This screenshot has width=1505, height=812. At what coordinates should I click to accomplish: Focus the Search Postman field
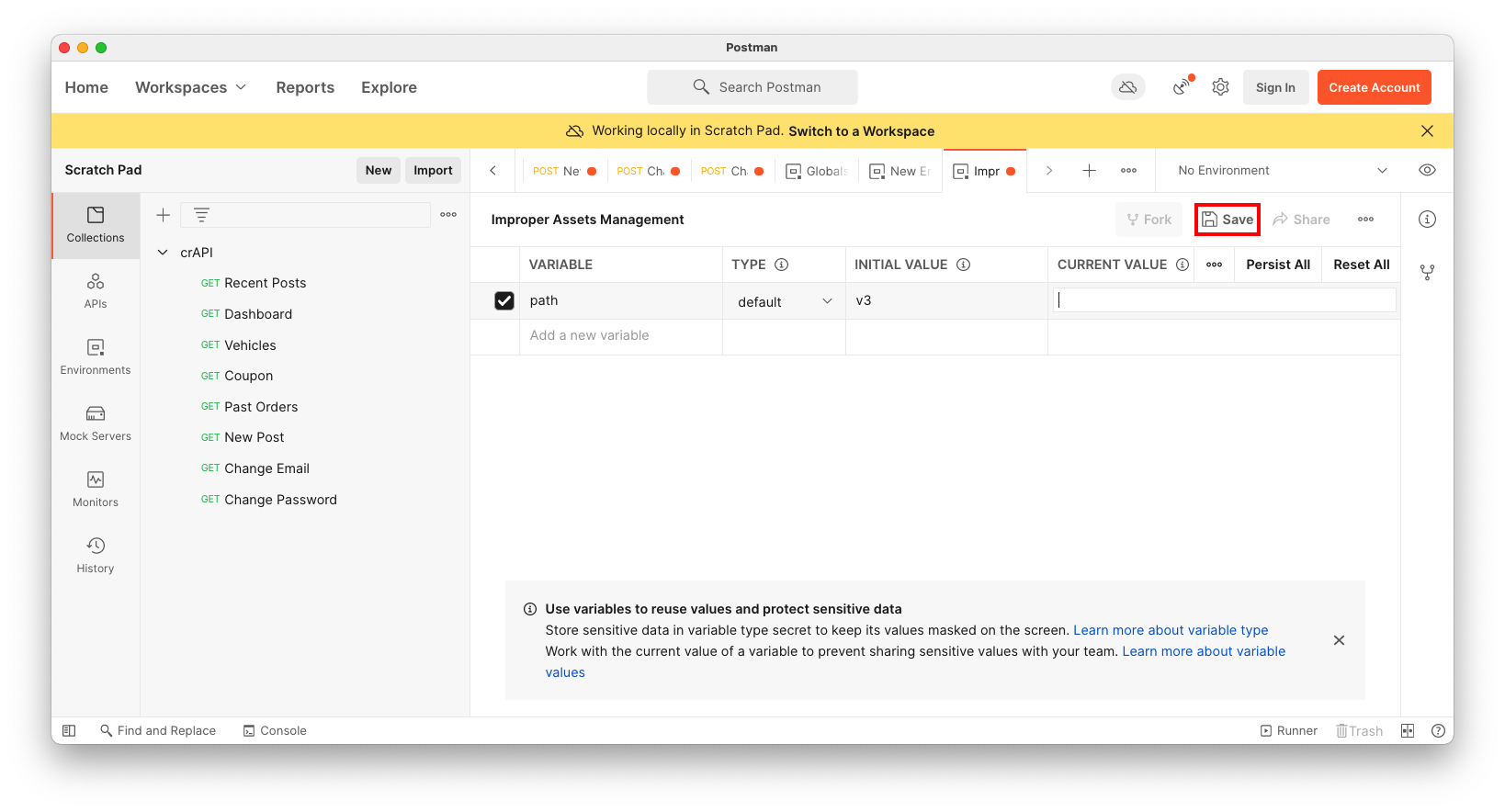tap(752, 87)
